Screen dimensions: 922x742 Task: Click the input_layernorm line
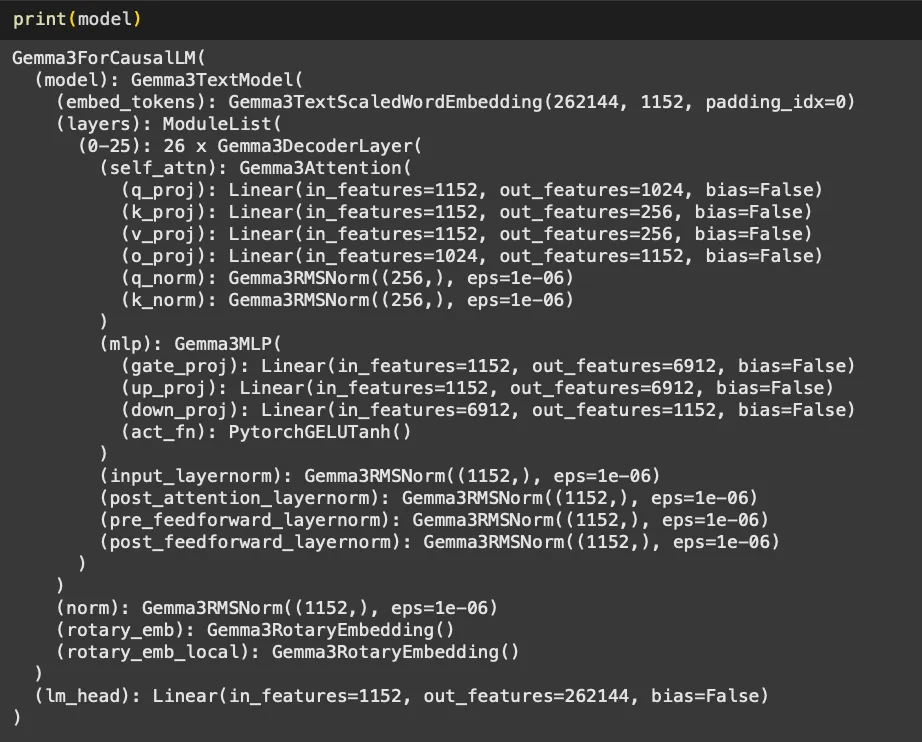[380, 475]
